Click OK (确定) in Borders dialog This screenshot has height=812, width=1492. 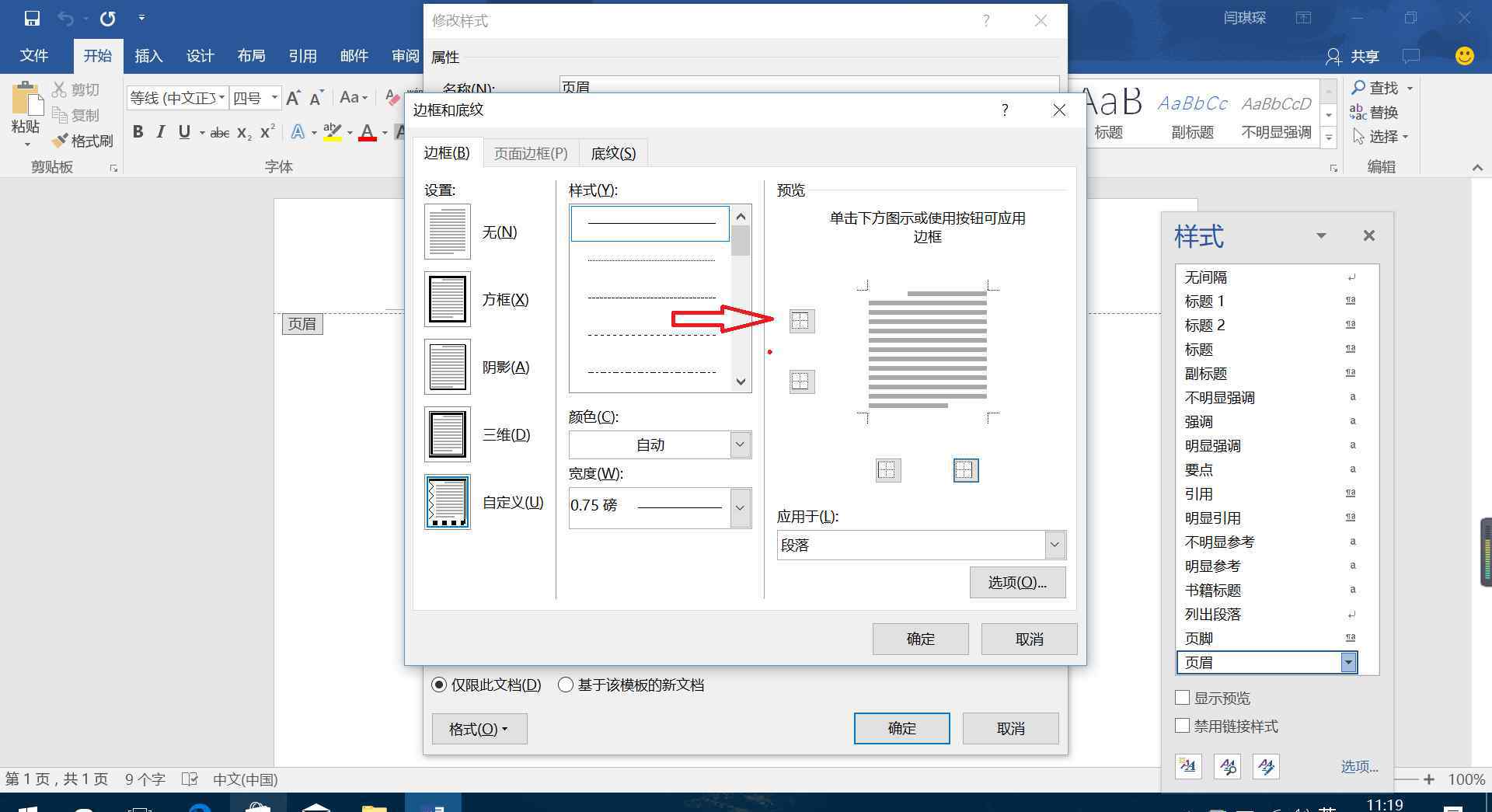(921, 639)
